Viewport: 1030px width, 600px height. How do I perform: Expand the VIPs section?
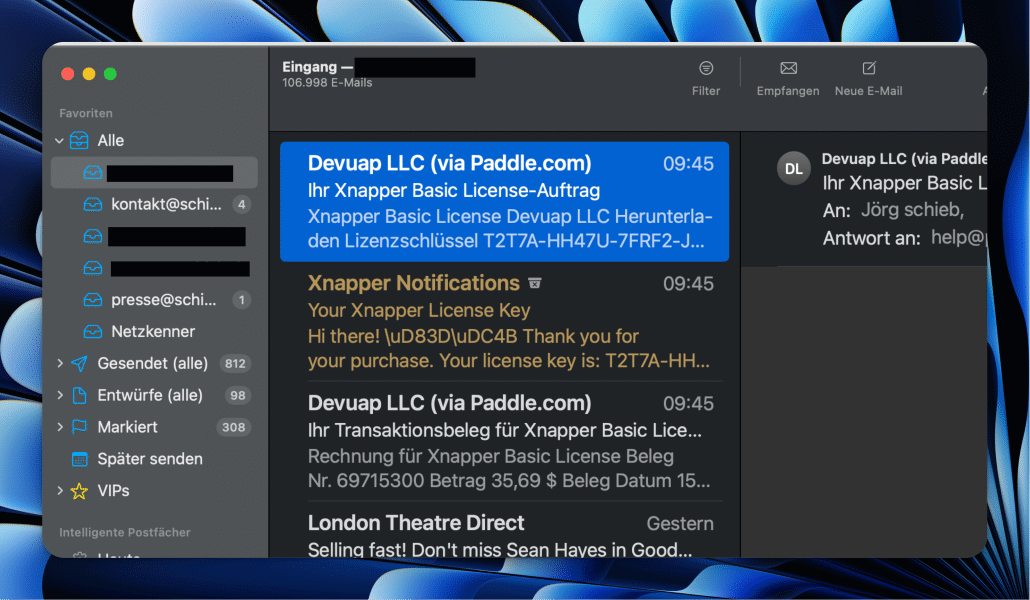pyautogui.click(x=59, y=491)
